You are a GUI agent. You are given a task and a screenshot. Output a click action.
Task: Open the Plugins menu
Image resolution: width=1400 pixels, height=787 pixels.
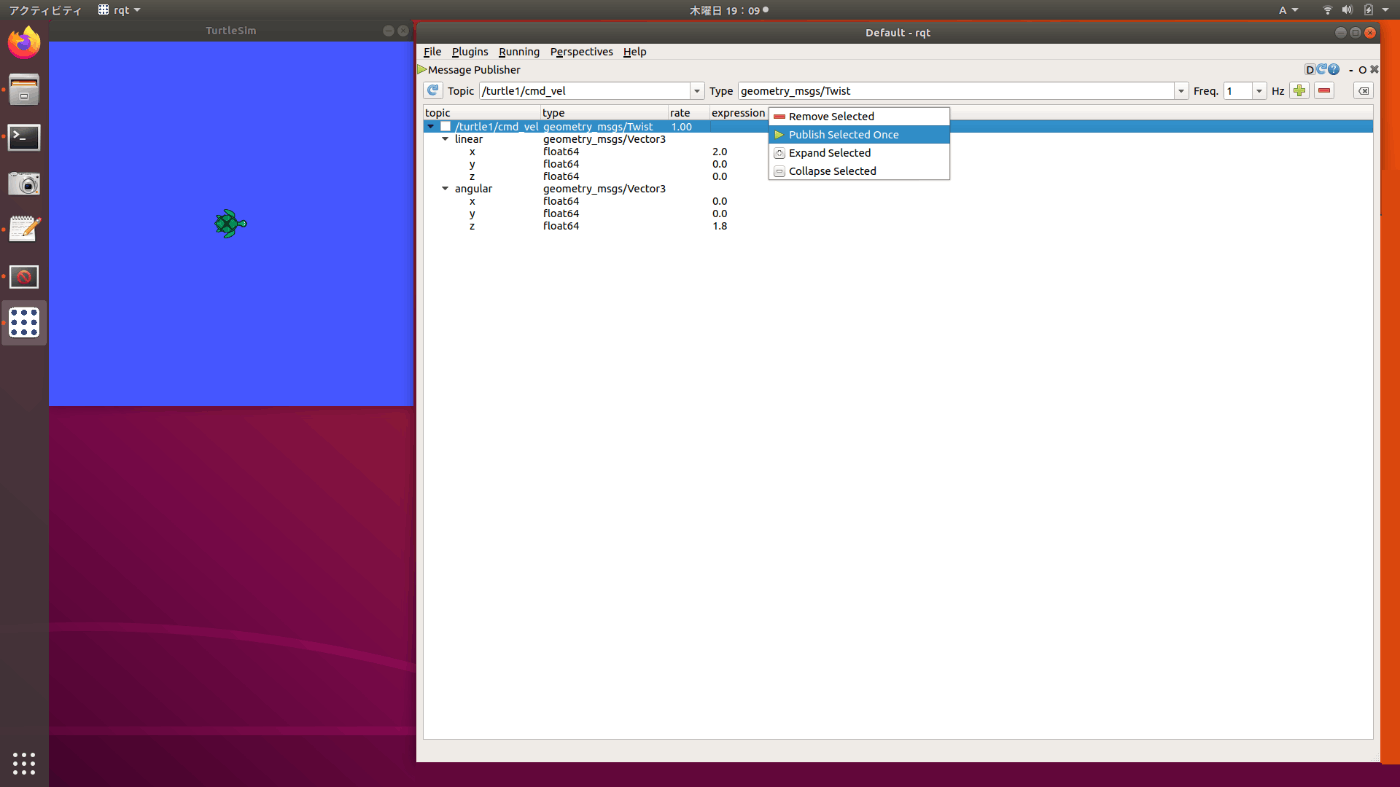coord(470,52)
